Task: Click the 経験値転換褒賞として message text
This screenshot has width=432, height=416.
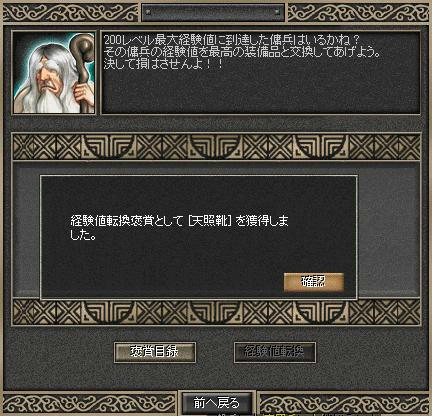Action: coord(126,221)
